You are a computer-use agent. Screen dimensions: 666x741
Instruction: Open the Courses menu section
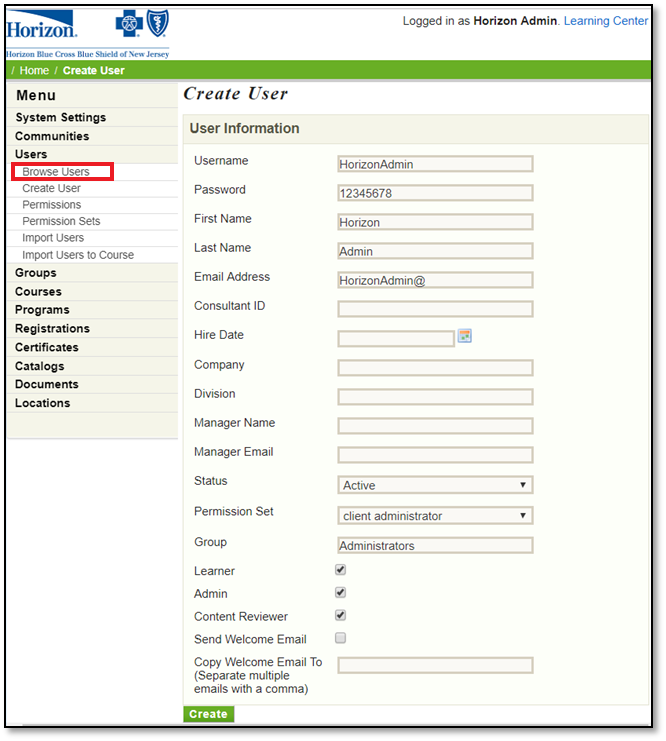pyautogui.click(x=38, y=292)
